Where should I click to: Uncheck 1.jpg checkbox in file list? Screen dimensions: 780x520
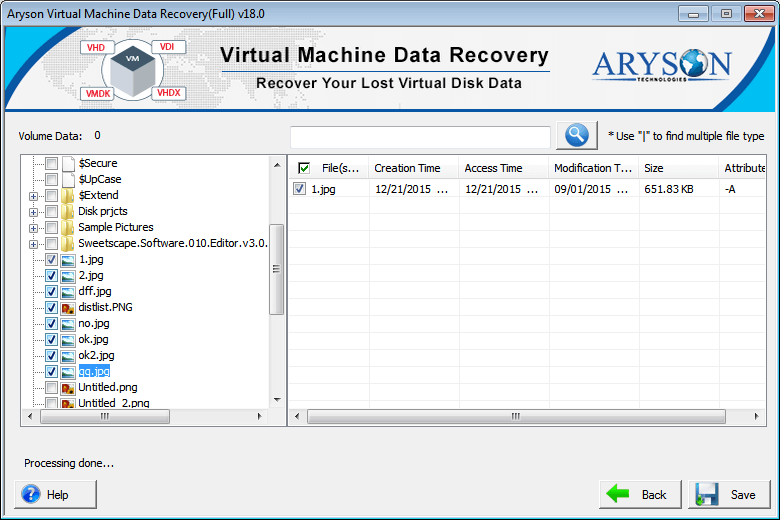click(299, 189)
